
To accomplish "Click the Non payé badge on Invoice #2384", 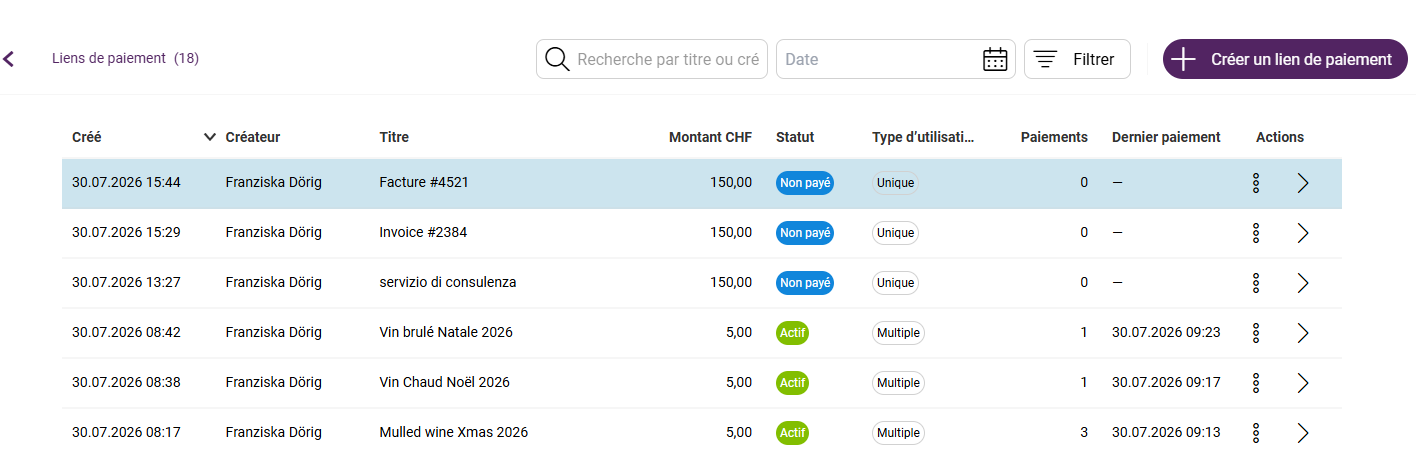I will (x=805, y=233).
